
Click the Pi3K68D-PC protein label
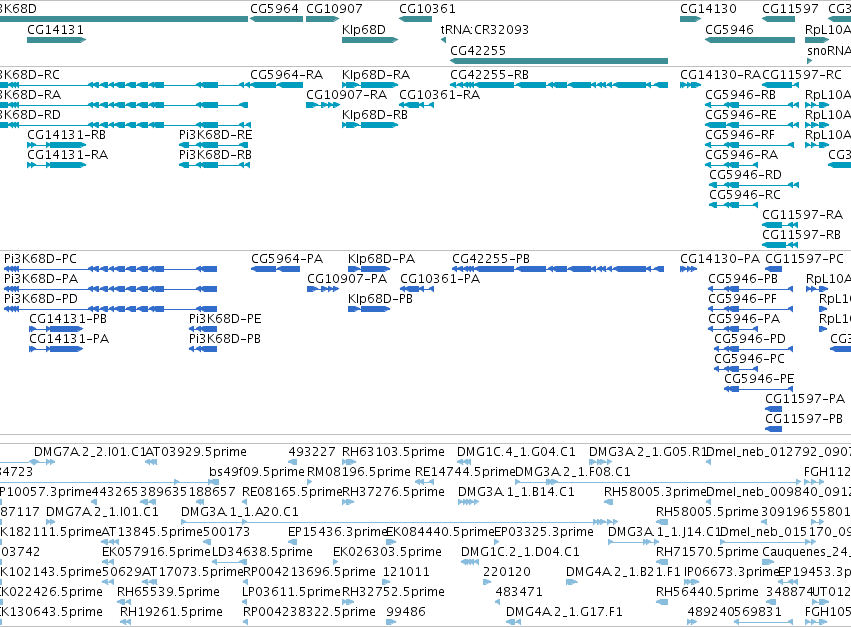point(40,258)
